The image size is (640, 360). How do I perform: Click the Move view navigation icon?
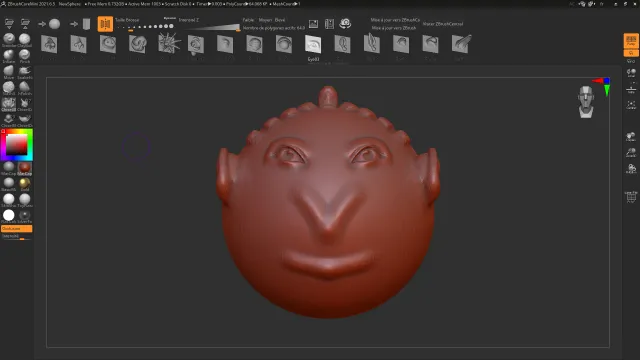point(631,137)
